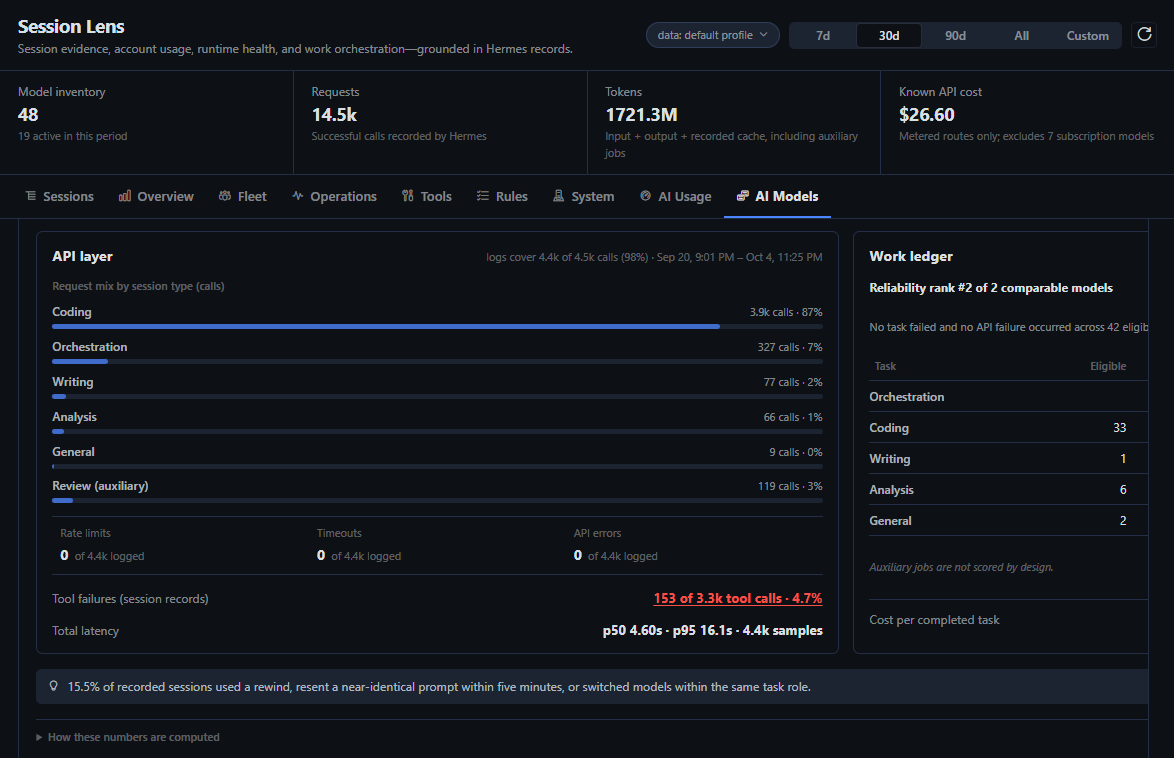The height and width of the screenshot is (758, 1174).
Task: Click the 19 active in this period text
Action: (x=73, y=136)
